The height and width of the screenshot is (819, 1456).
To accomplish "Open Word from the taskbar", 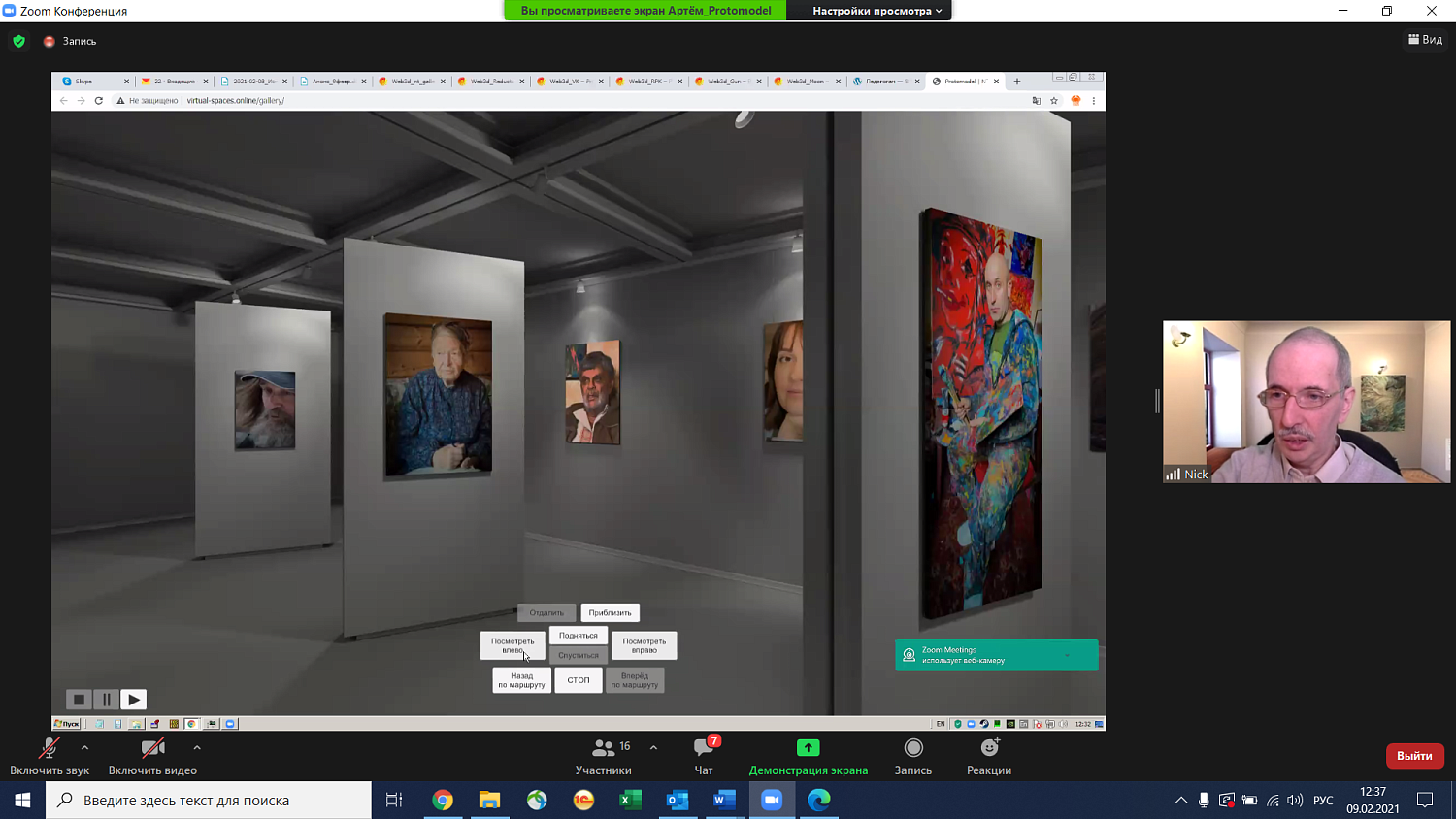I will [724, 801].
